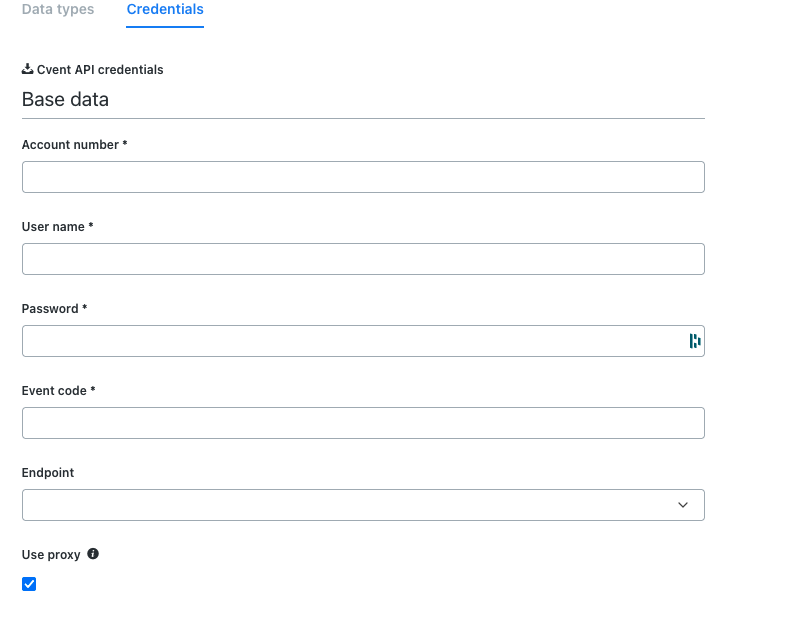The image size is (801, 630).
Task: Show the Use proxy info tooltip icon
Action: 93,554
